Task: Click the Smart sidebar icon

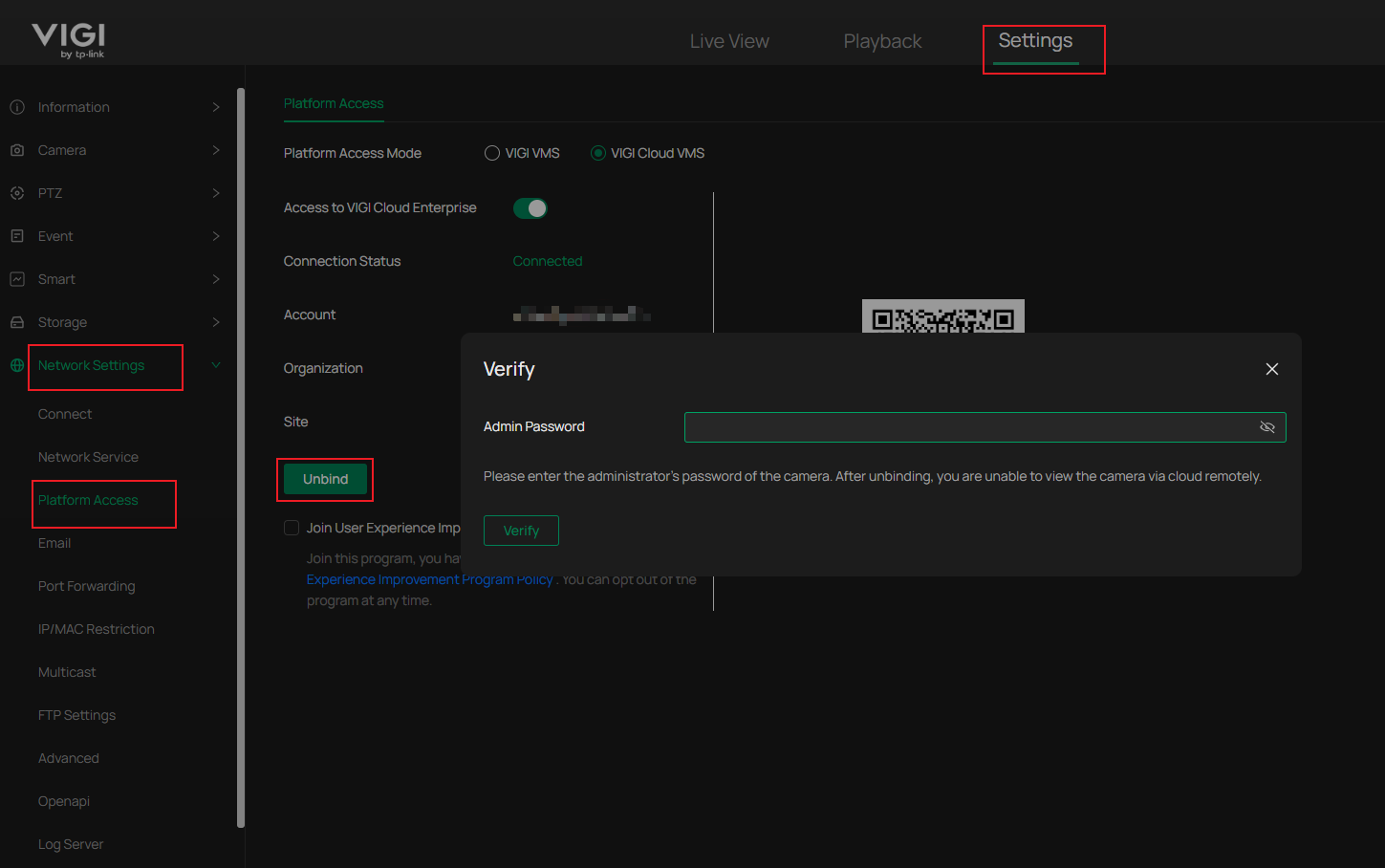Action: click(x=17, y=279)
